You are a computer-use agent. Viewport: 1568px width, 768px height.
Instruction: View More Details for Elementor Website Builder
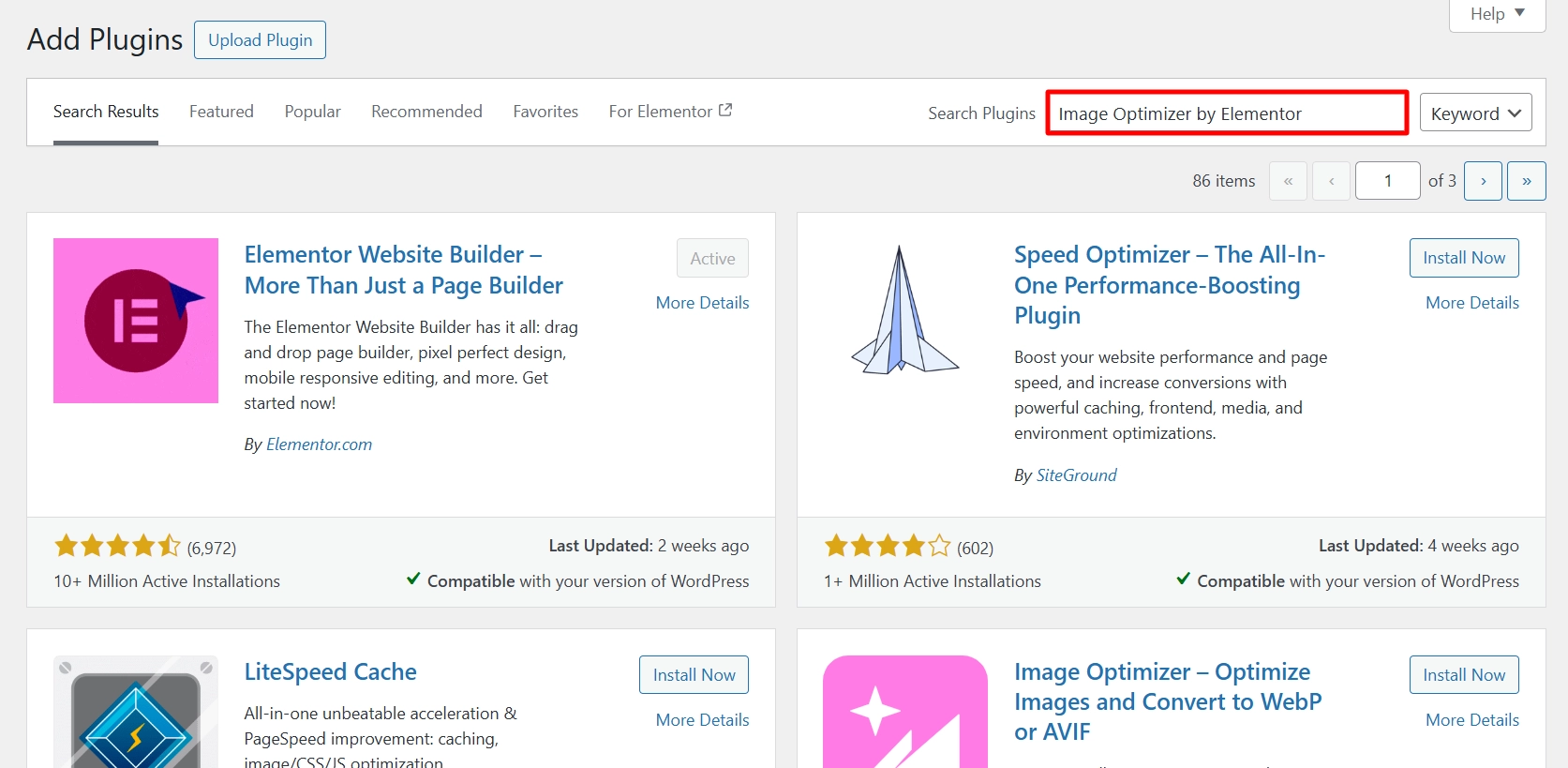click(702, 303)
